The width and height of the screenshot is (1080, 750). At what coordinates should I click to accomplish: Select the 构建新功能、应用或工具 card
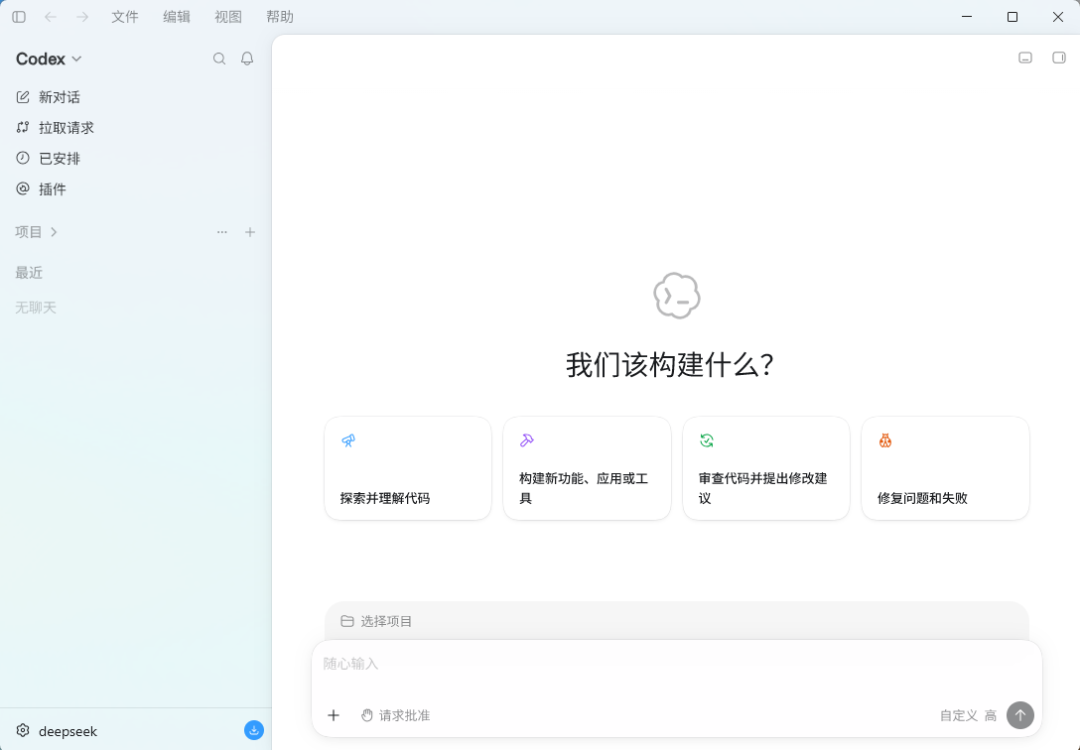(587, 468)
